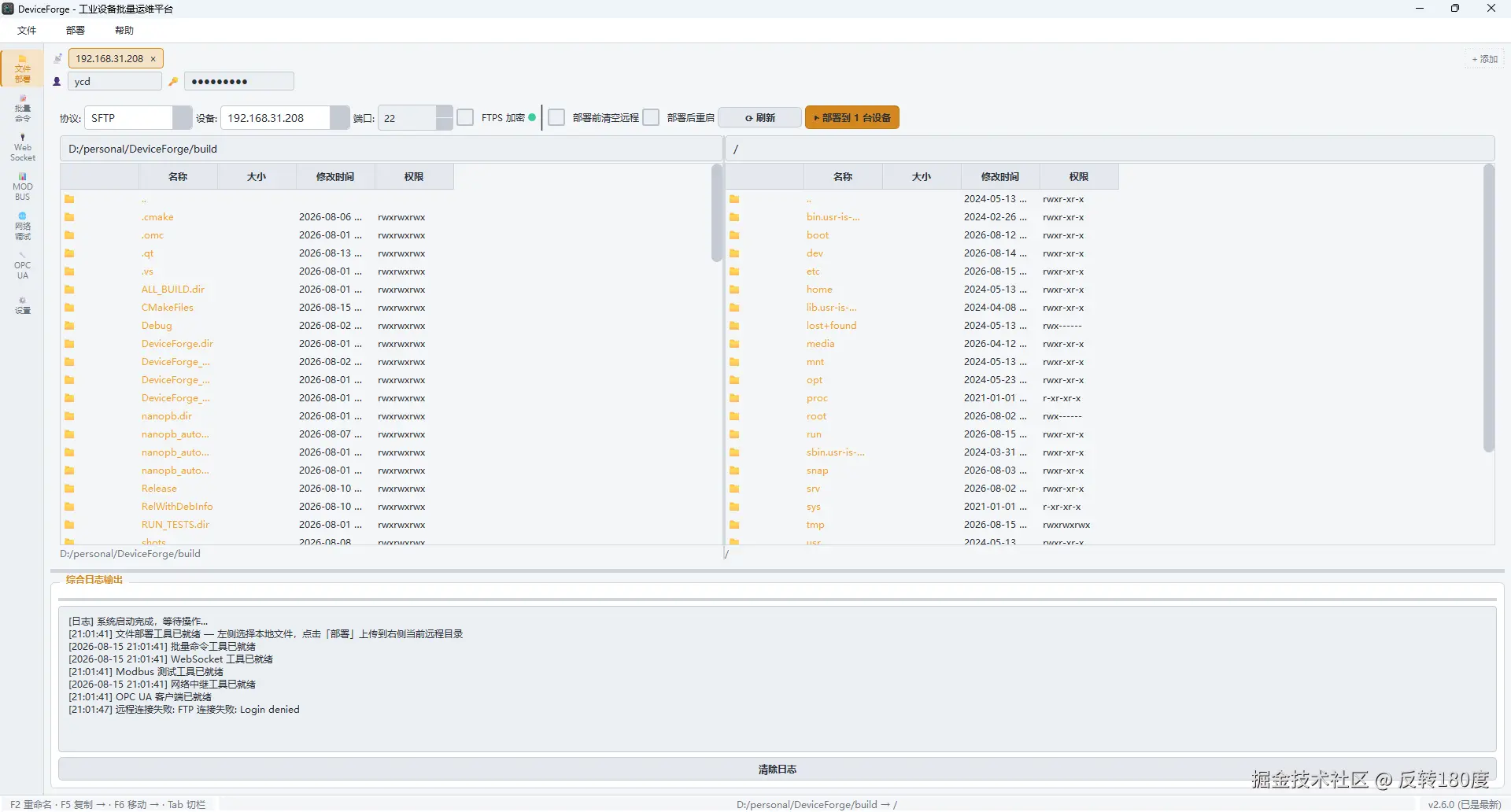Click the remote boot folder icon
The height and width of the screenshot is (812, 1511).
(734, 235)
